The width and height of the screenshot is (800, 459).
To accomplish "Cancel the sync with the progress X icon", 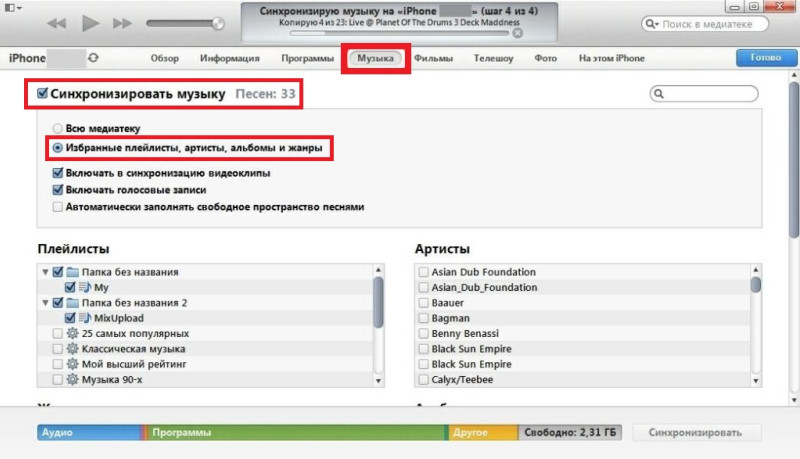I will tap(517, 33).
